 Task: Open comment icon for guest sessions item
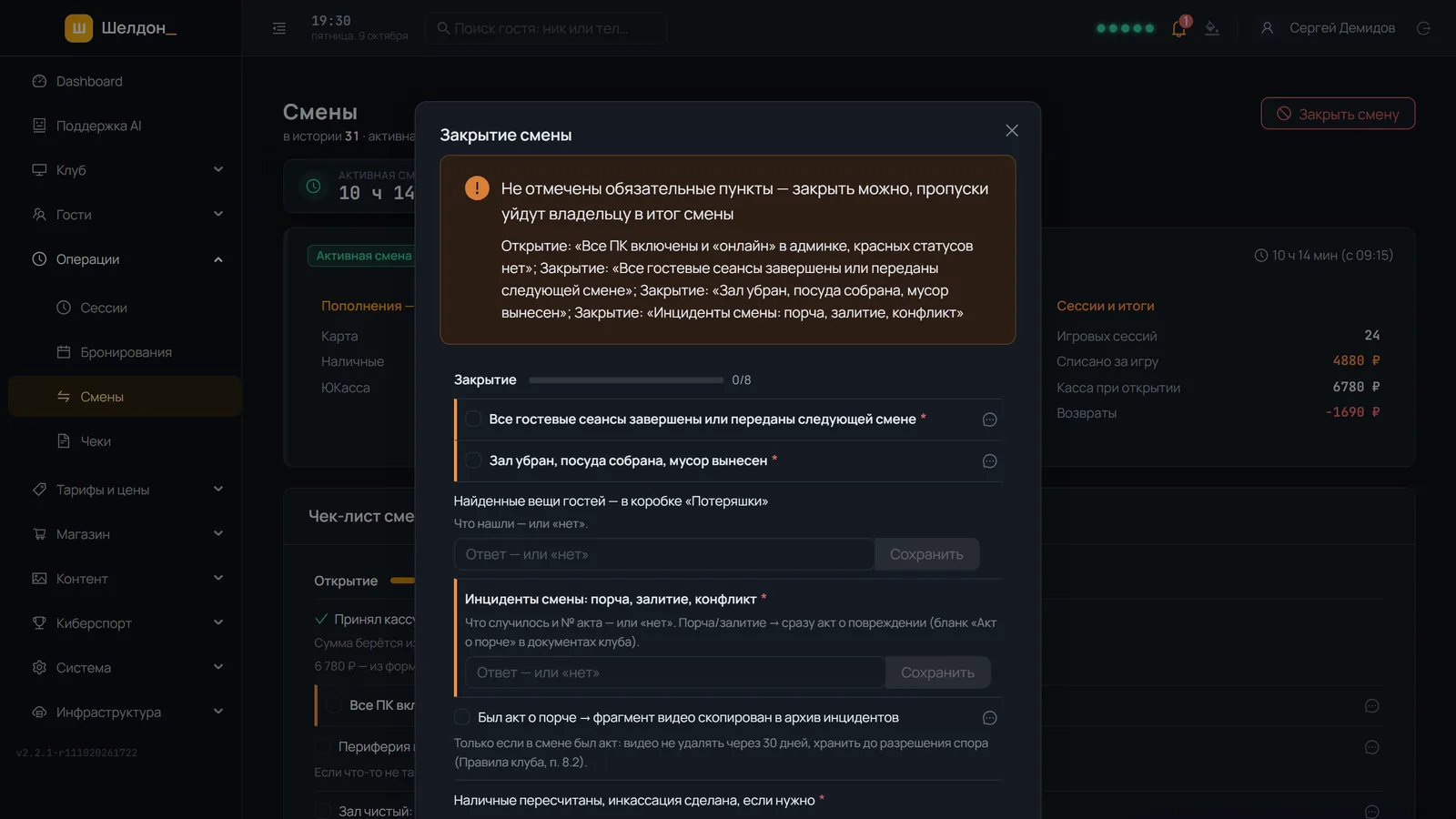[990, 420]
